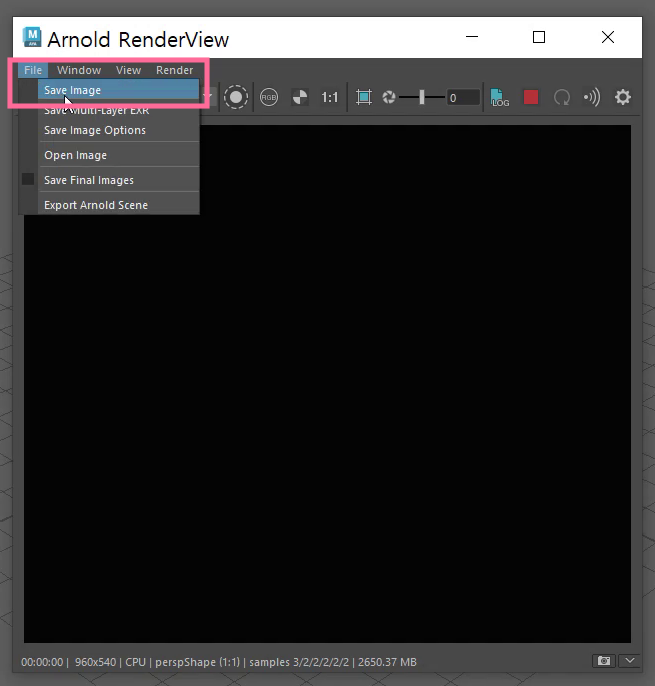This screenshot has height=686, width=655.
Task: Enable the crop region tool icon
Action: click(364, 97)
